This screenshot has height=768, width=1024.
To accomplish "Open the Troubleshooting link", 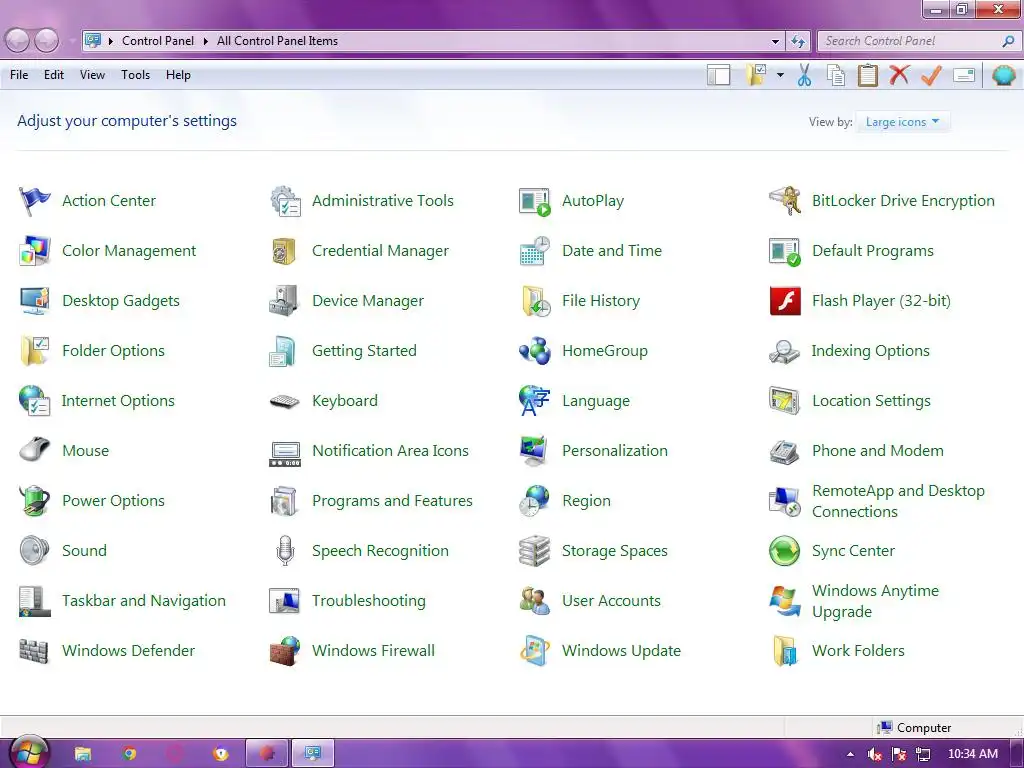I will pos(368,601).
